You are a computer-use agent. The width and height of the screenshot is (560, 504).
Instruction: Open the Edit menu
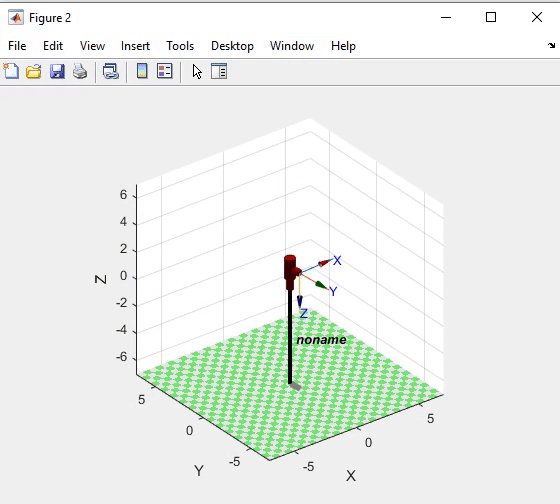tap(53, 46)
